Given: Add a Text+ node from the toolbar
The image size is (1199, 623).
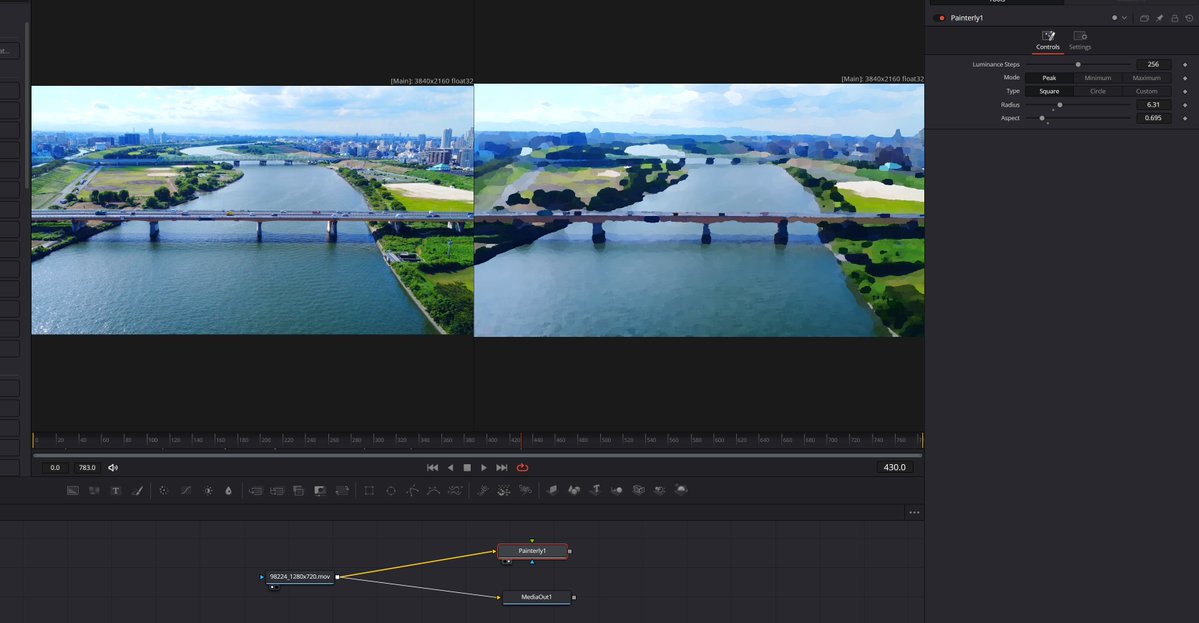Looking at the screenshot, I should (115, 491).
